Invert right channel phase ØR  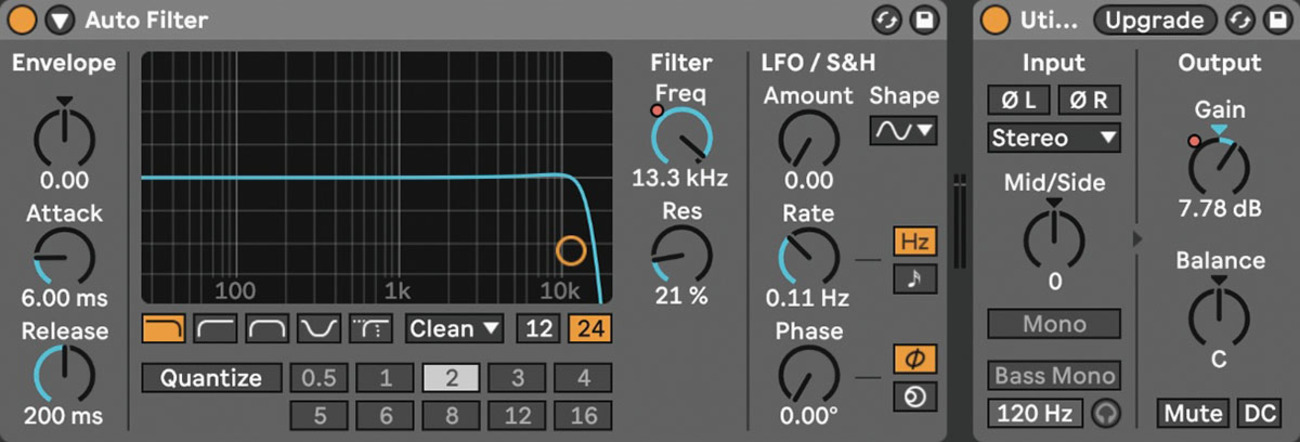[x=1089, y=100]
